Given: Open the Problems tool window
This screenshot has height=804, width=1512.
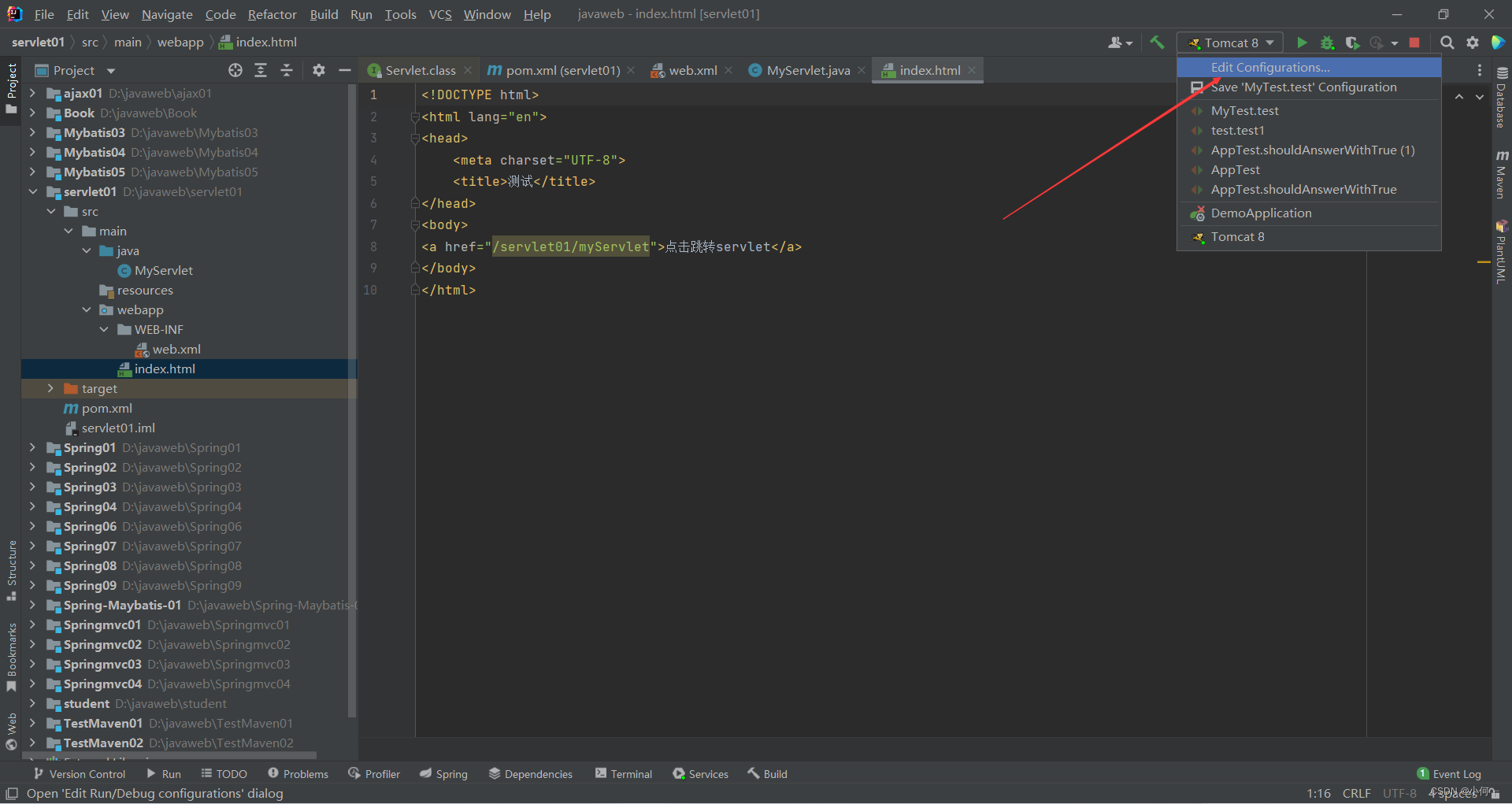Looking at the screenshot, I should [298, 774].
